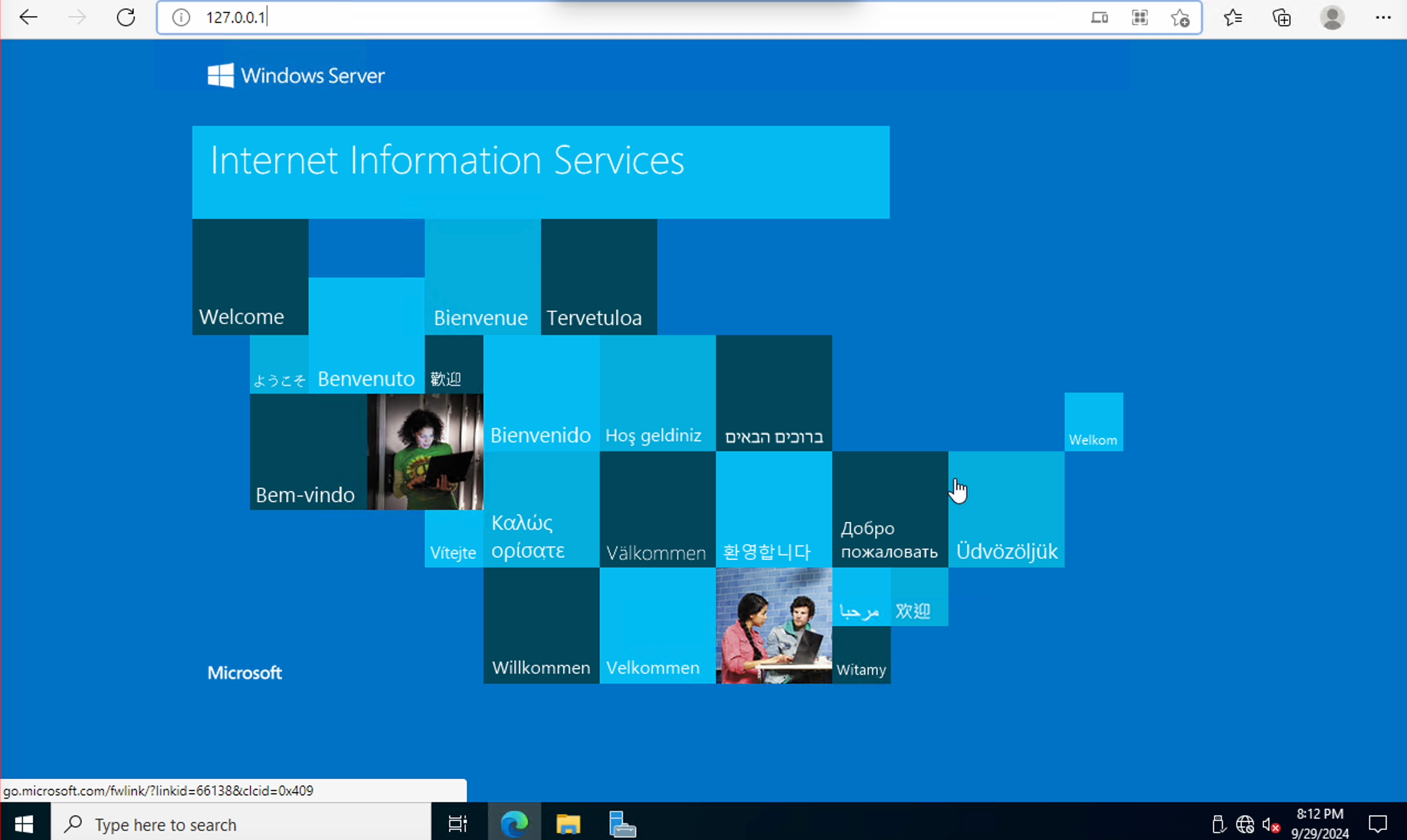1407x840 pixels.
Task: Click the site information icon
Action: (x=181, y=18)
